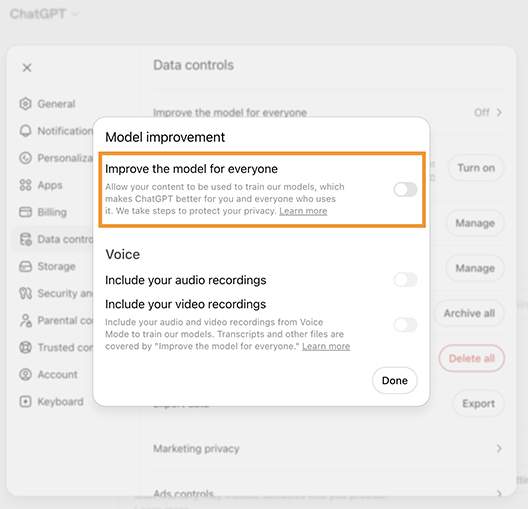Open Learn more link under model improvement
Viewport: 528px width, 509px height.
tap(303, 211)
